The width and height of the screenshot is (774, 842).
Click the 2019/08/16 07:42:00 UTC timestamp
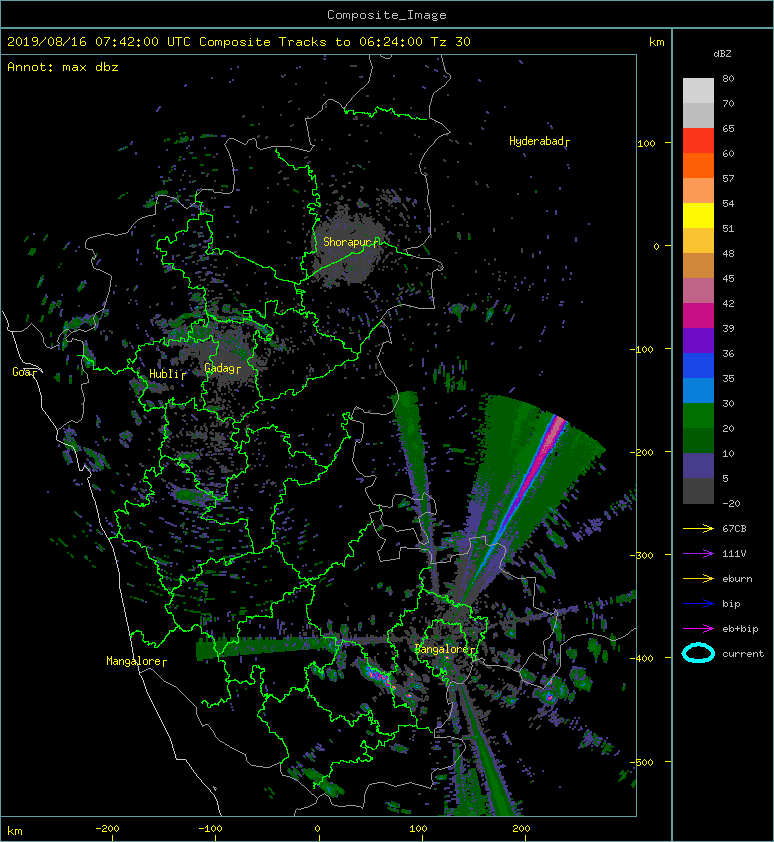[x=99, y=42]
